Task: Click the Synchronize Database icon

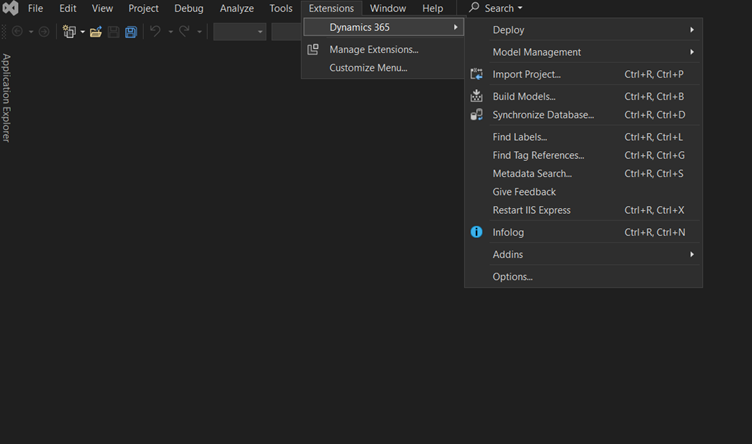Action: tap(476, 115)
